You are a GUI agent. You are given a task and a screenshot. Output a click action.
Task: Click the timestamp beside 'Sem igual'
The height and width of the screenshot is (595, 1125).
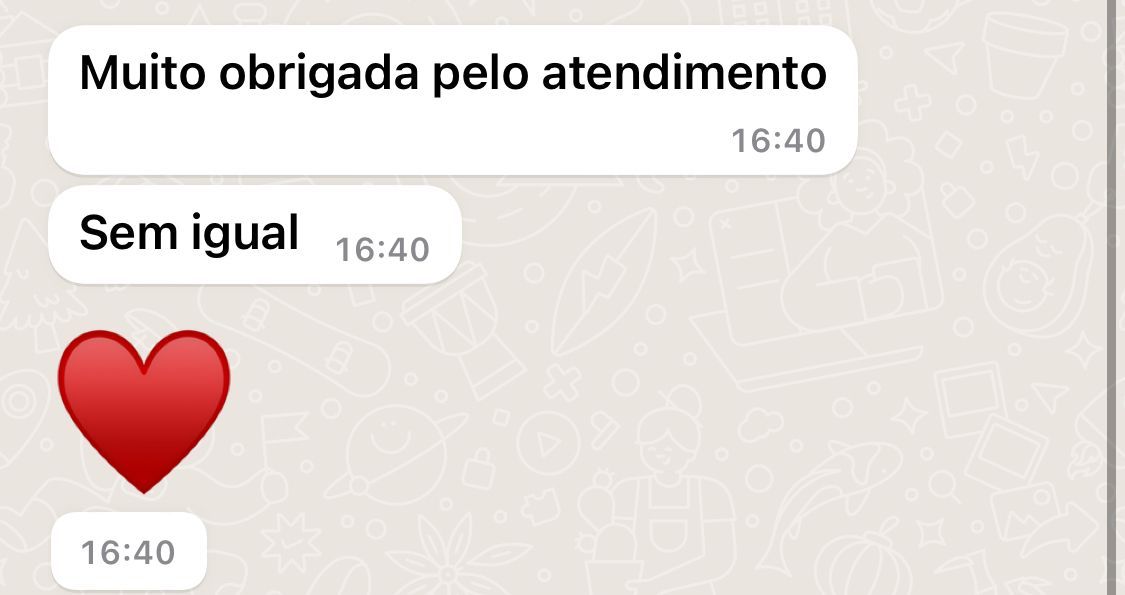pos(382,250)
